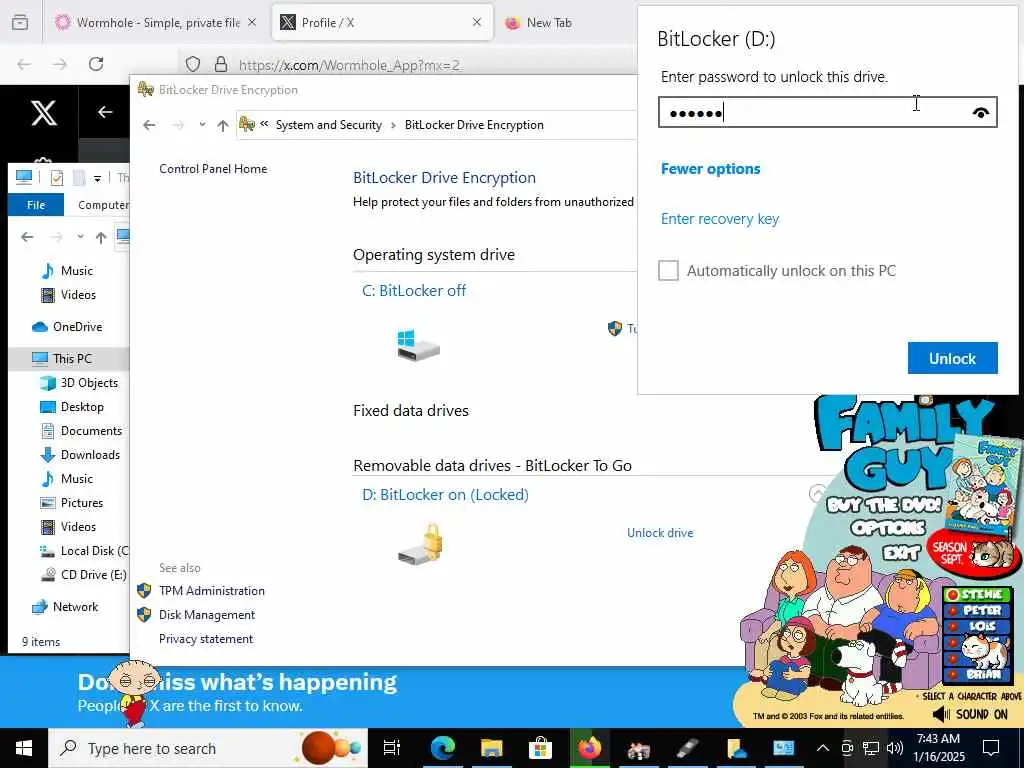Open Microsoft Store from taskbar

tap(540, 748)
